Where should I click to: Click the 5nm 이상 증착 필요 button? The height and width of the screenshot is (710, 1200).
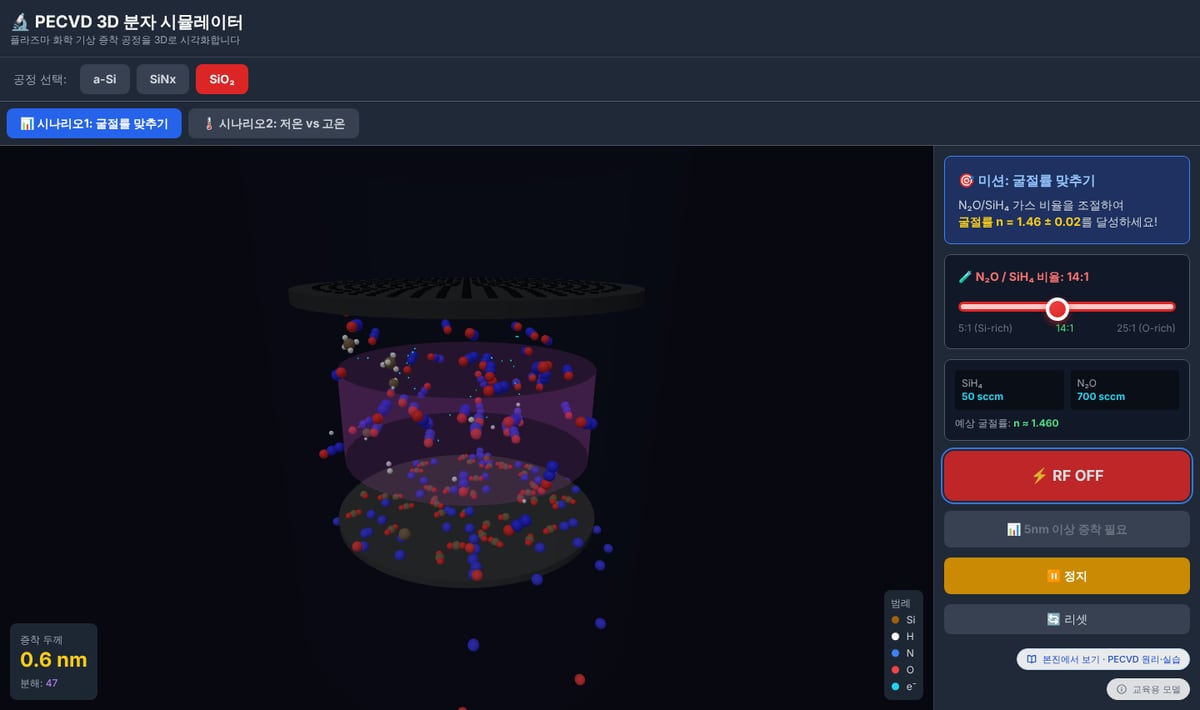click(1067, 529)
